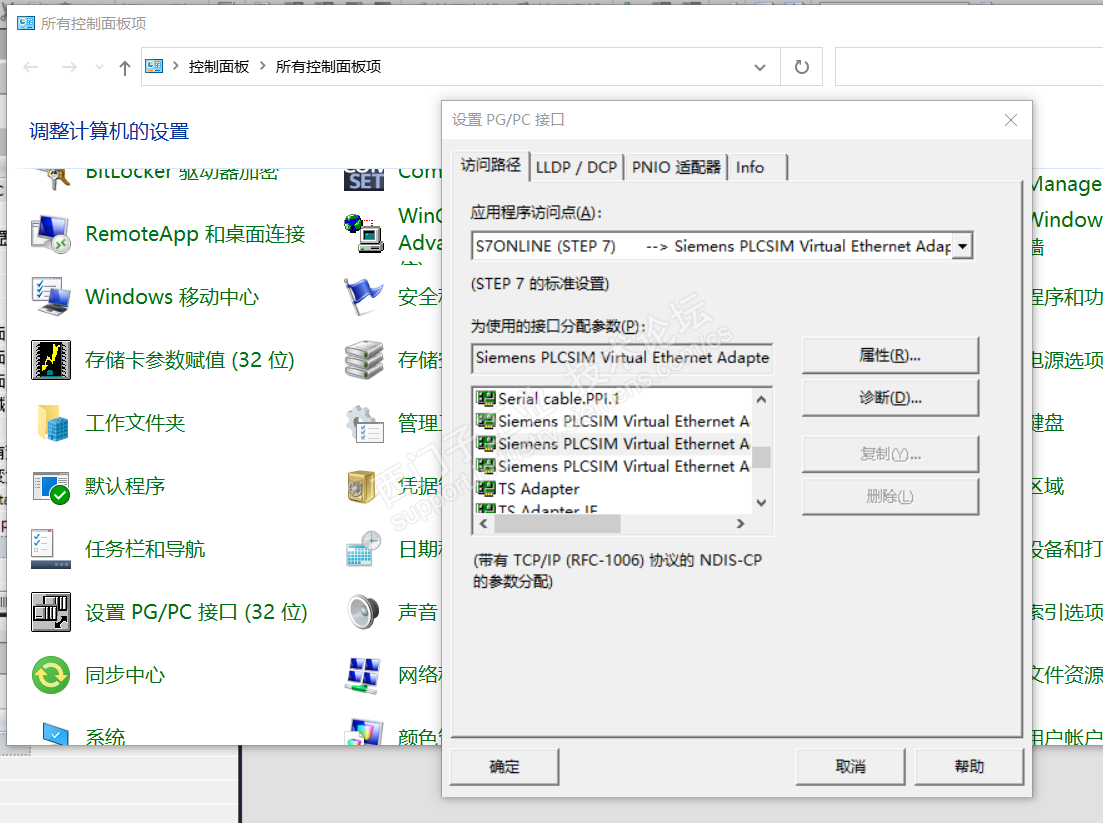Open 键盘 item in Control Panel
The height and width of the screenshot is (823, 1103).
[1048, 423]
